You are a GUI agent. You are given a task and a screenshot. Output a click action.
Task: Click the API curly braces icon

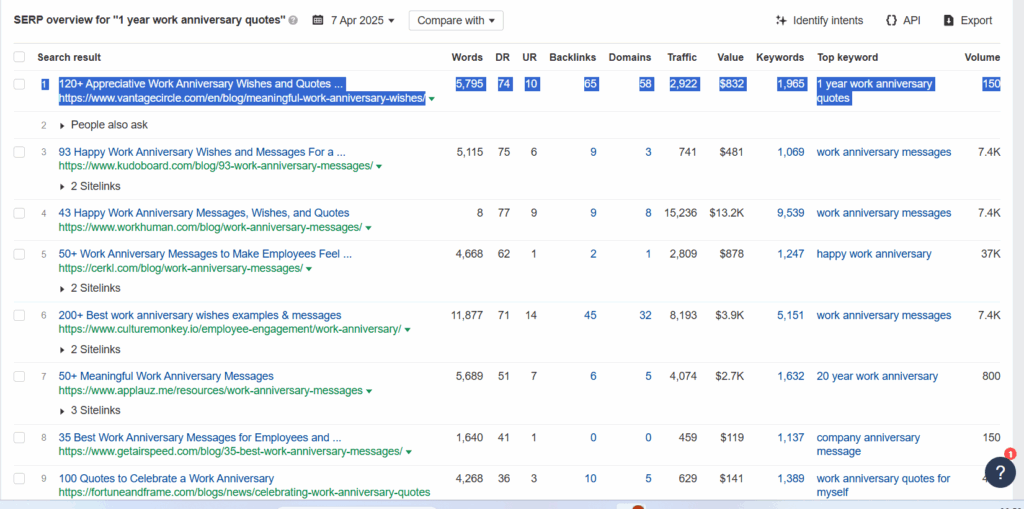point(891,20)
